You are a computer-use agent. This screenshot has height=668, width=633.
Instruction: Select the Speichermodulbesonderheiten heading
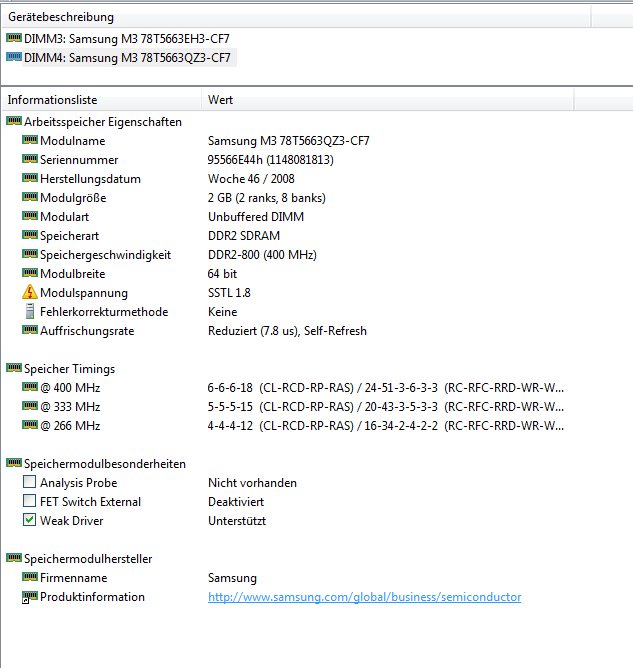(x=105, y=464)
